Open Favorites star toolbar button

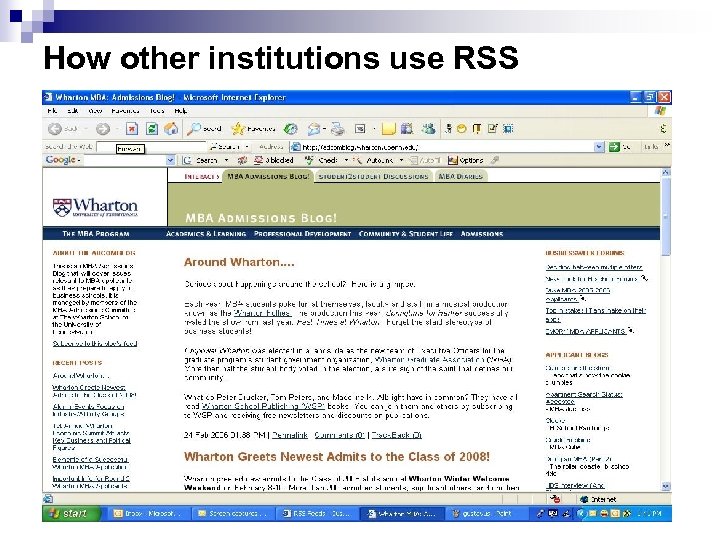(x=253, y=129)
